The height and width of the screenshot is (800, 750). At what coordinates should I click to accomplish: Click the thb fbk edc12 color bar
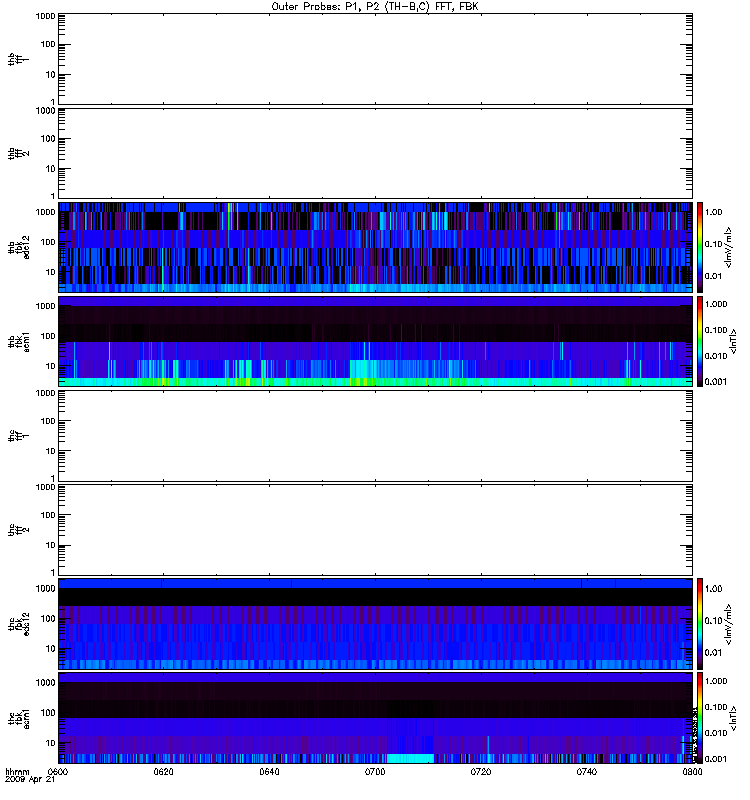(x=700, y=247)
